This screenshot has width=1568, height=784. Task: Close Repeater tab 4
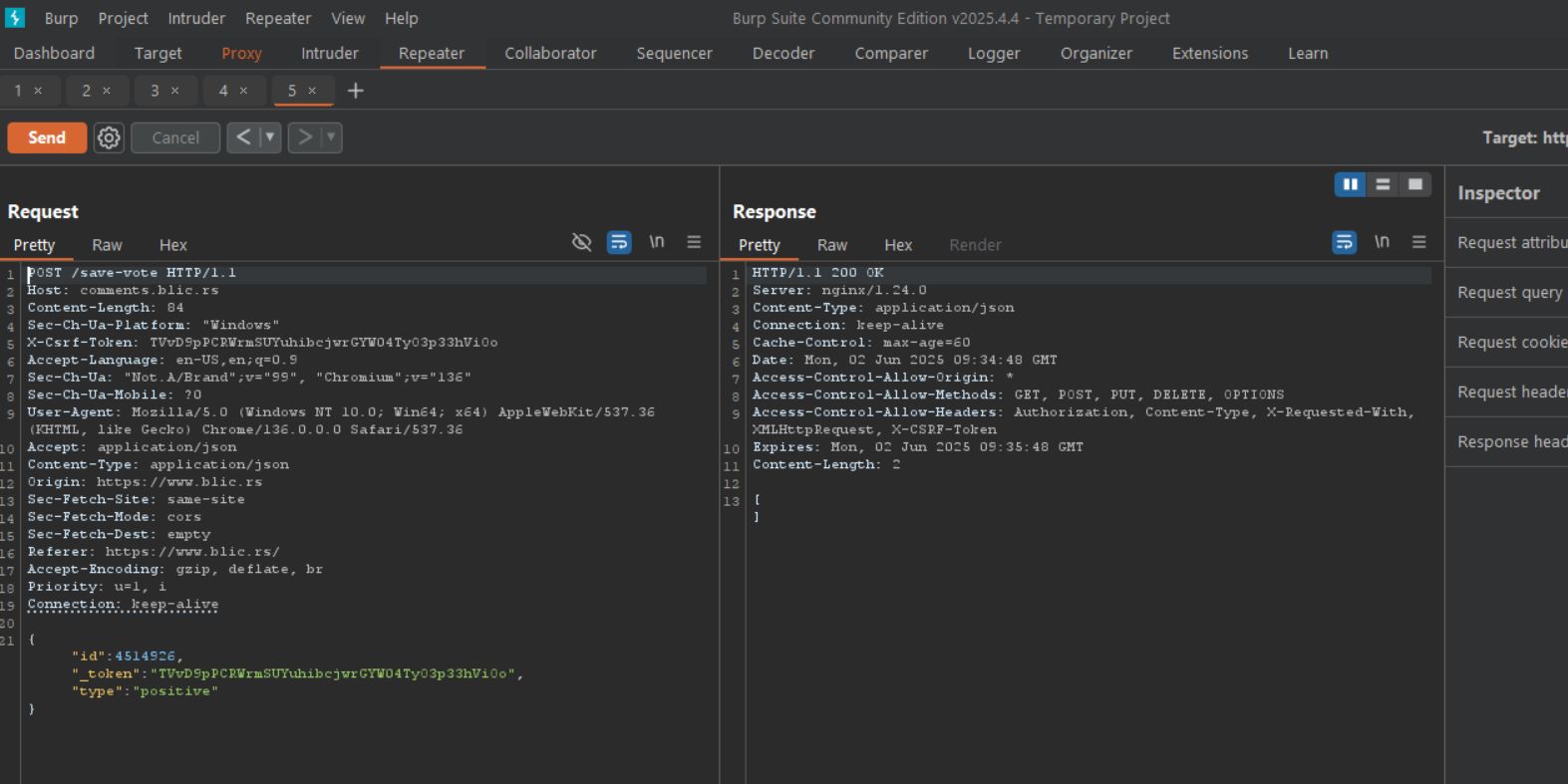pos(243,91)
